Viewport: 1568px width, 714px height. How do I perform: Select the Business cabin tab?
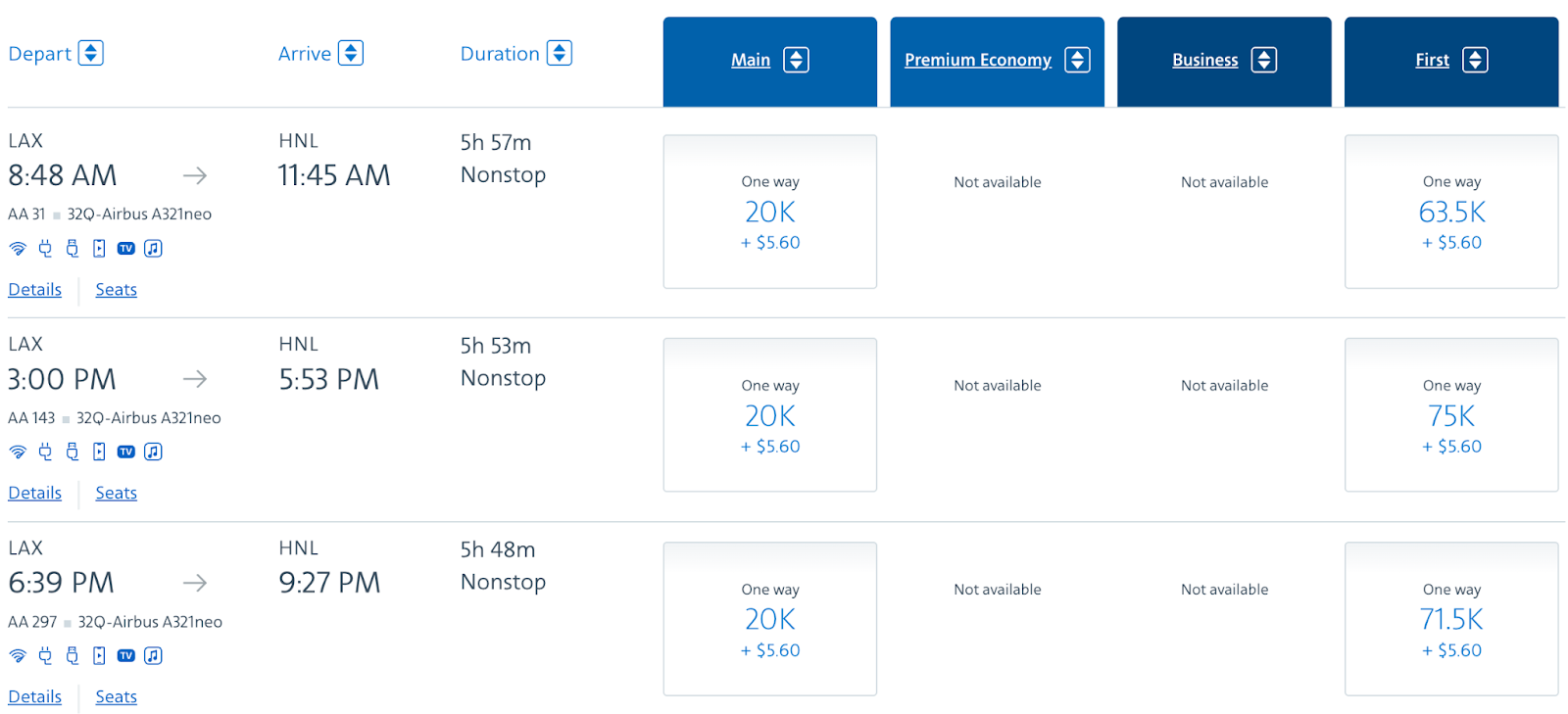(x=1204, y=61)
